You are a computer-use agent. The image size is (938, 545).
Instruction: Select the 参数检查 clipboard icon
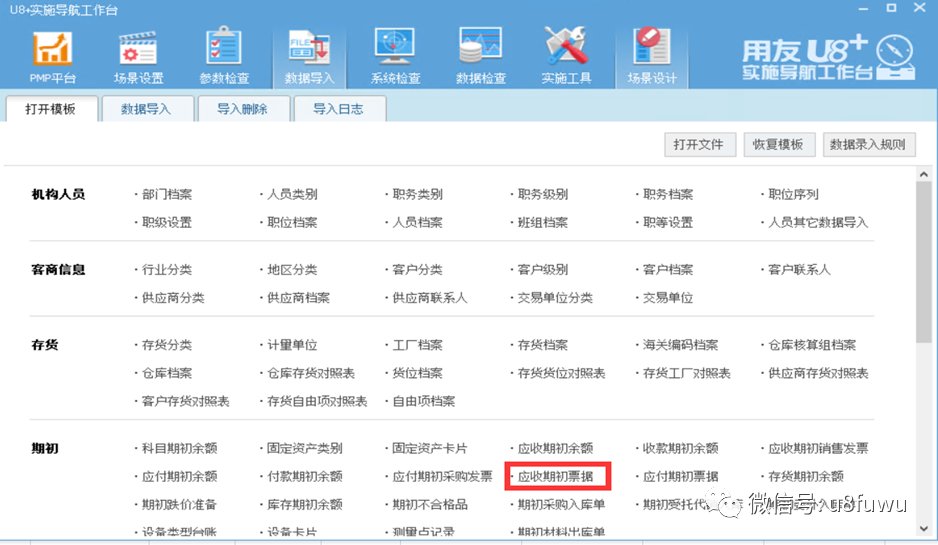pyautogui.click(x=224, y=57)
